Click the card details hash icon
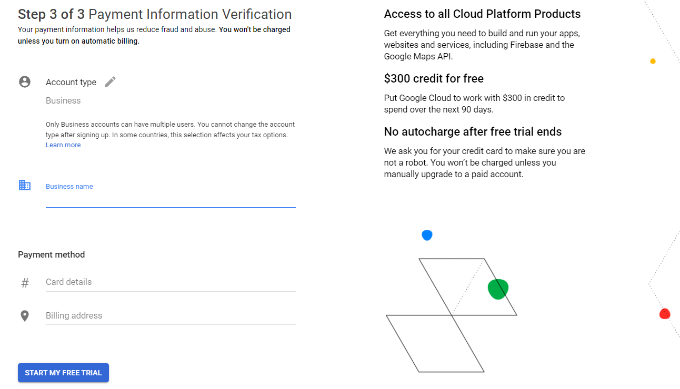 [25, 283]
